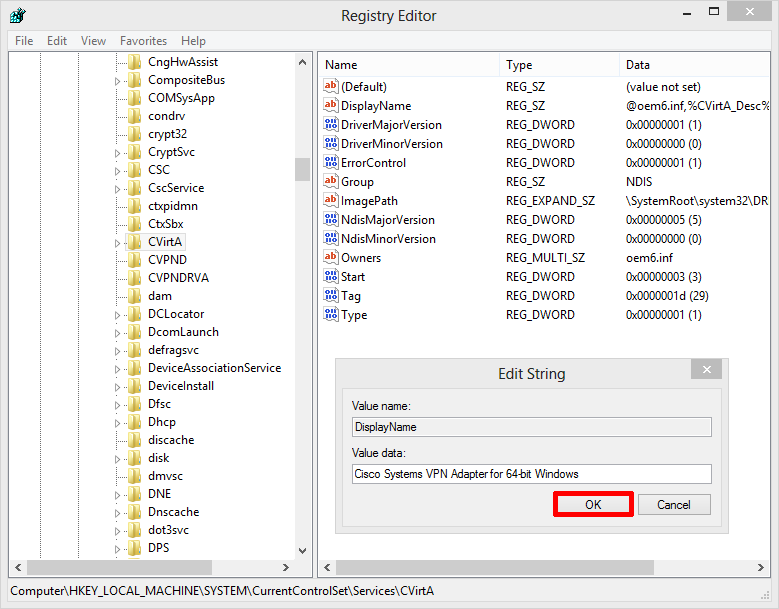This screenshot has width=779, height=609.
Task: Click the DisplayName string value icon
Action: [x=330, y=105]
